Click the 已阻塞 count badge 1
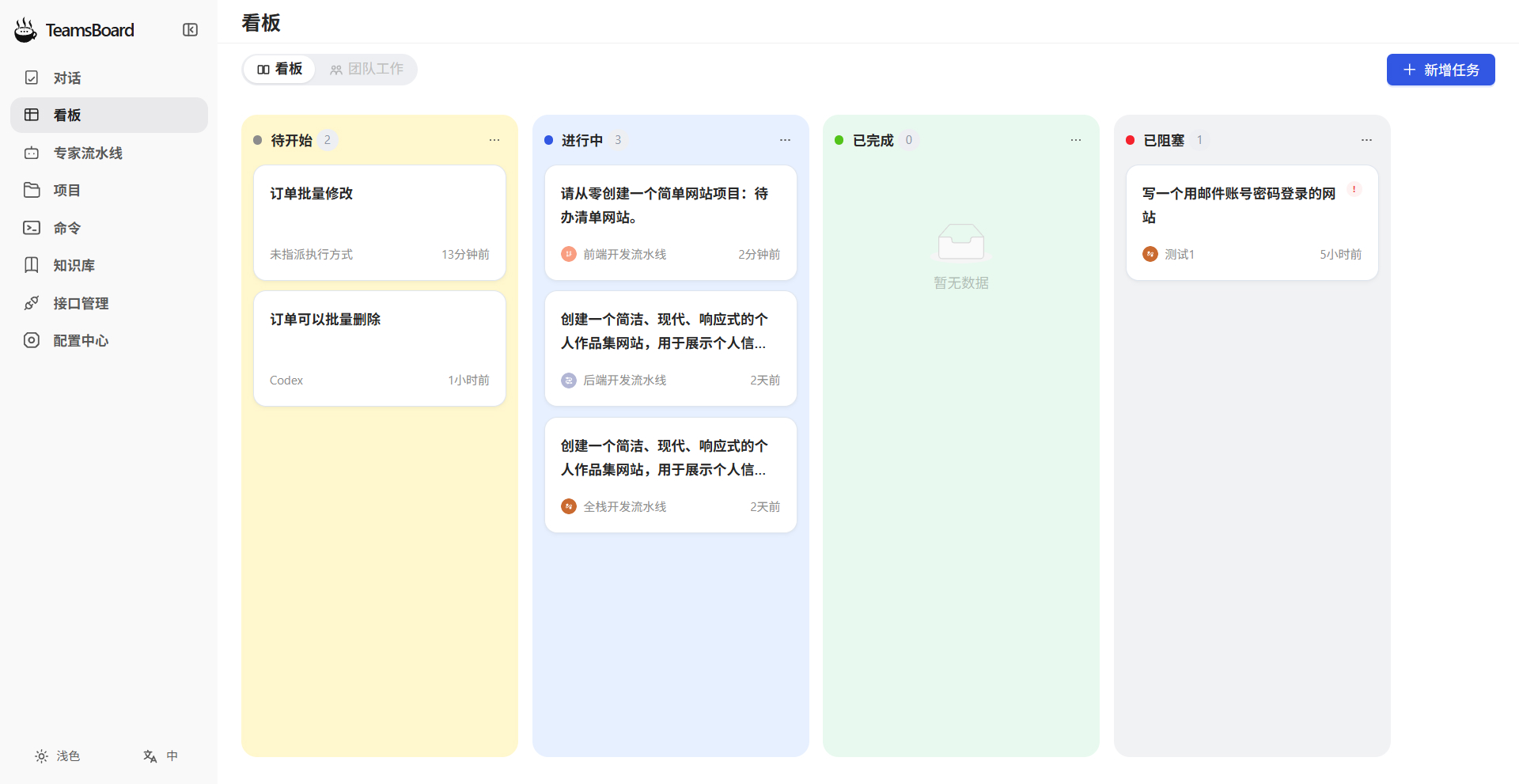Image resolution: width=1519 pixels, height=784 pixels. point(1199,140)
